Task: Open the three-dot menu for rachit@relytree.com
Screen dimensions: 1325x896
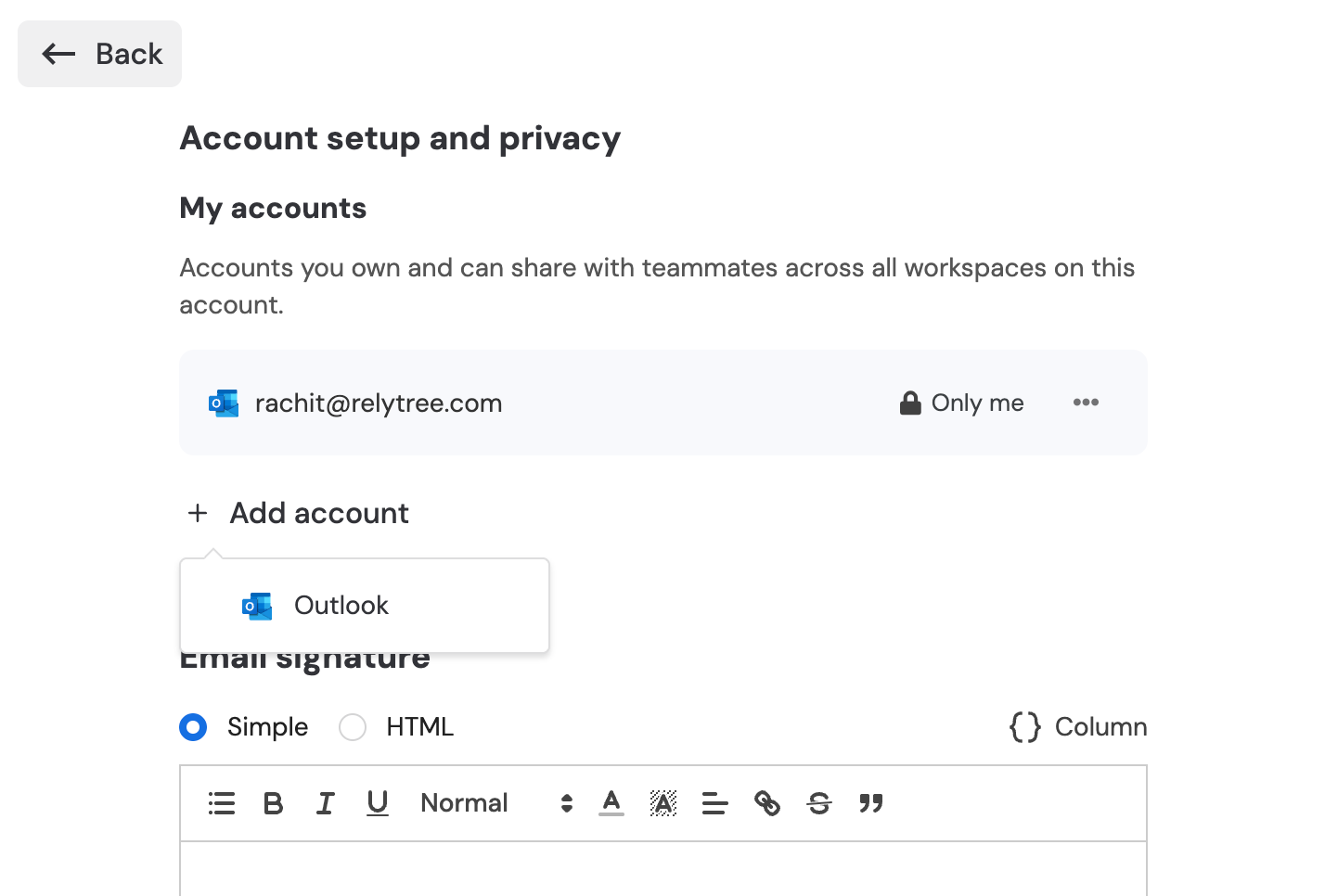Action: pyautogui.click(x=1086, y=403)
